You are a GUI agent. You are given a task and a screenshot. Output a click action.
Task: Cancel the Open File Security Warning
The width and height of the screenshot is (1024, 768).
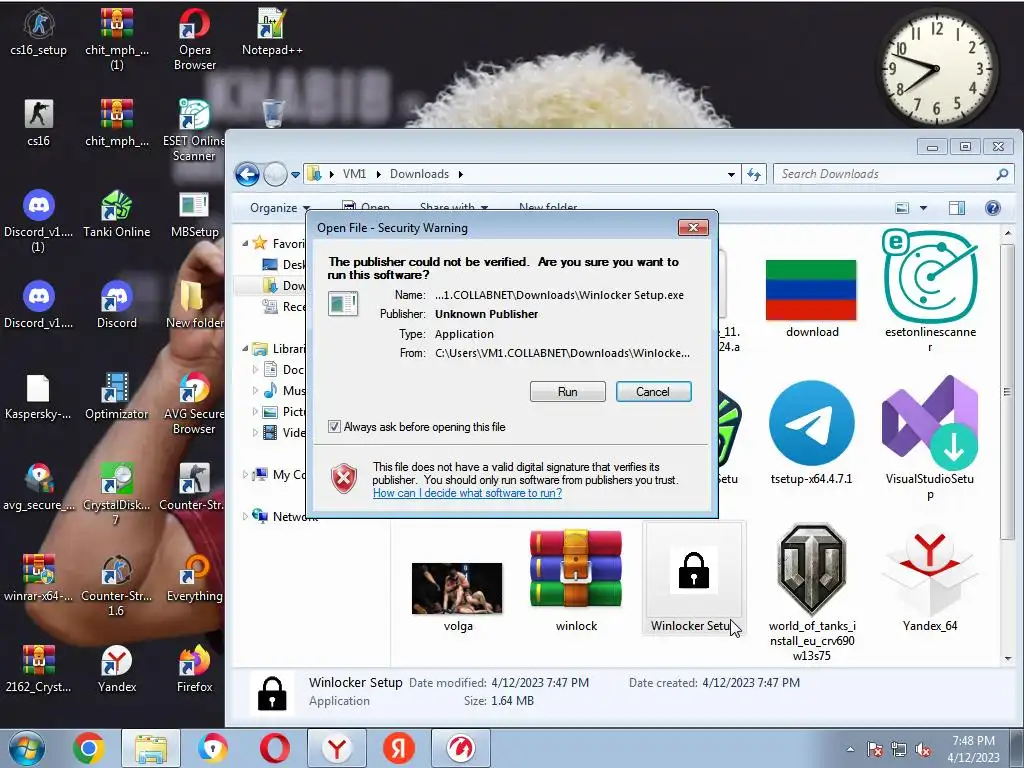(x=653, y=392)
